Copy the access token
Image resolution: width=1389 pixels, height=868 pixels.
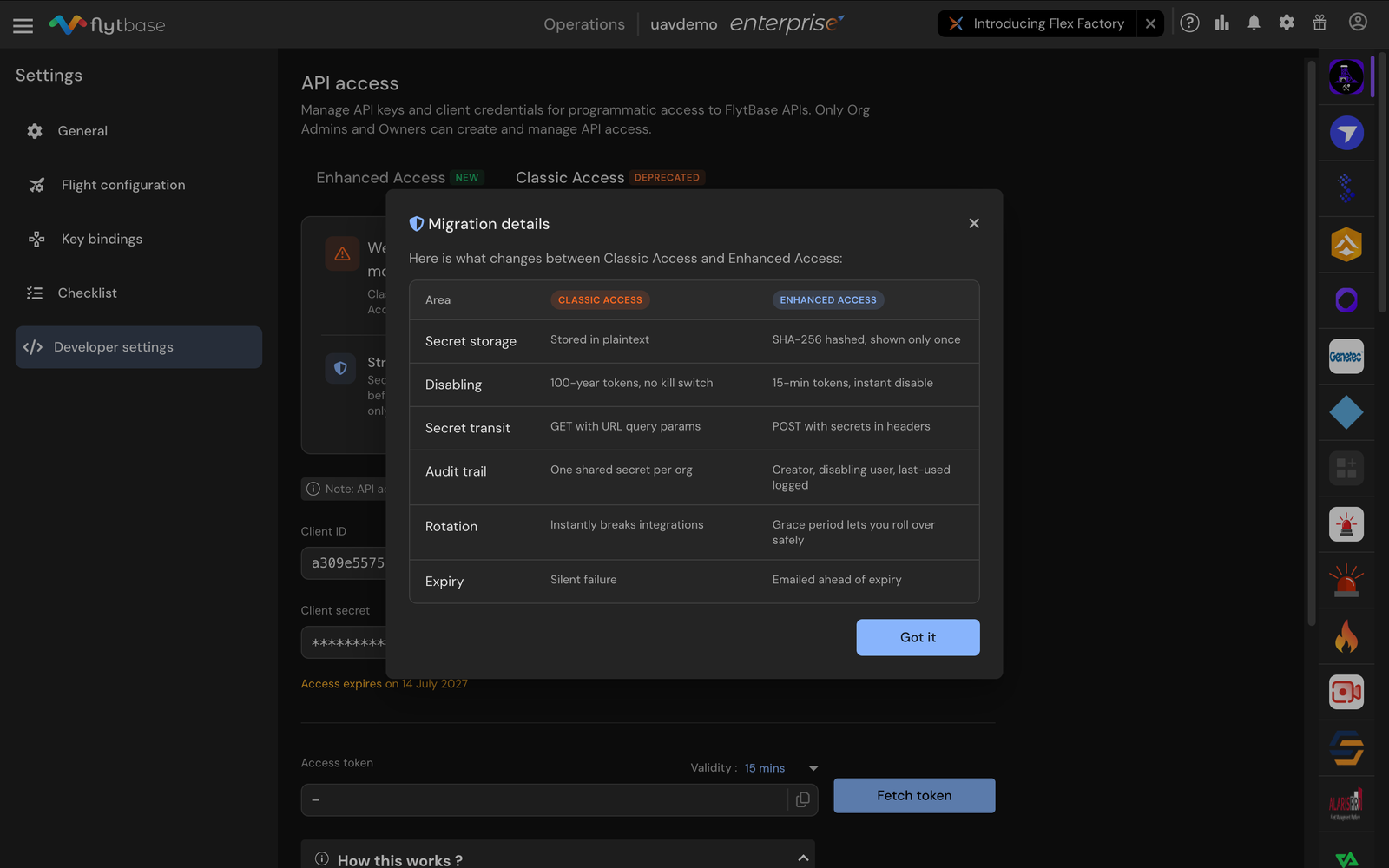[802, 799]
